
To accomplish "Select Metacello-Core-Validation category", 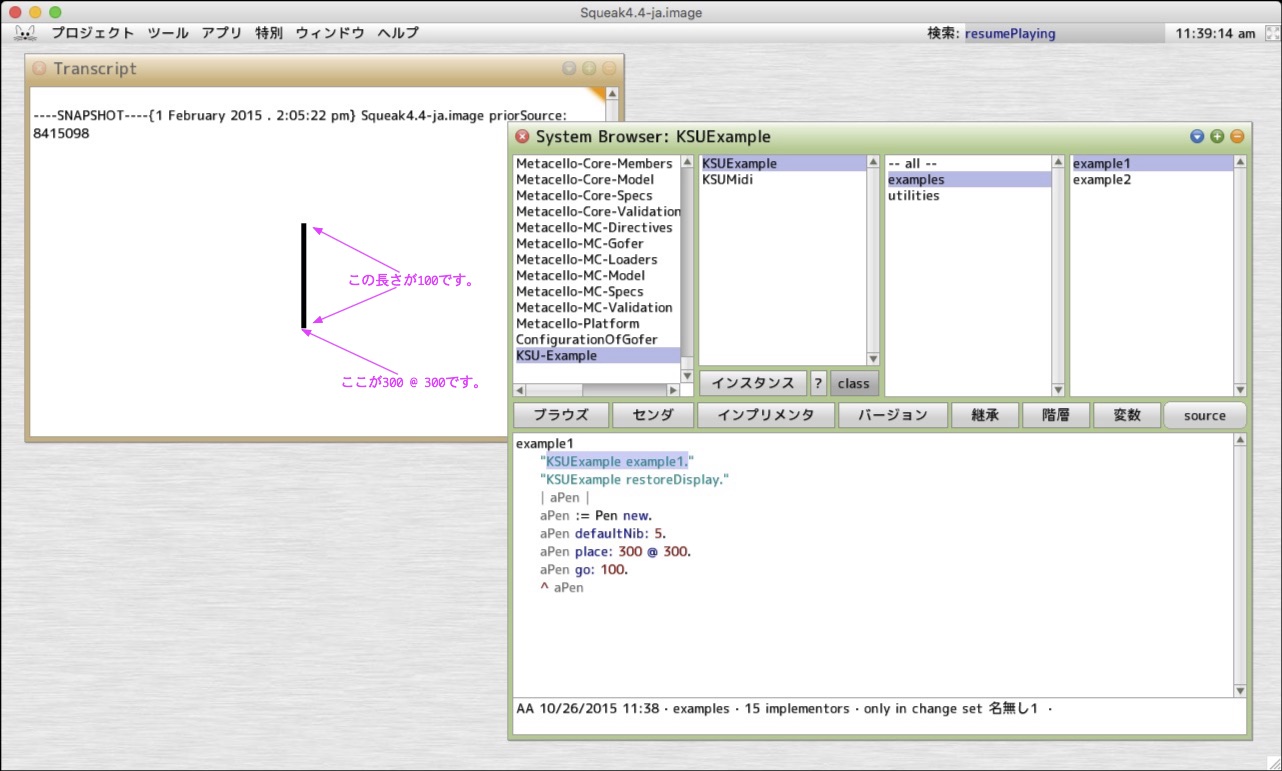I will pos(597,212).
